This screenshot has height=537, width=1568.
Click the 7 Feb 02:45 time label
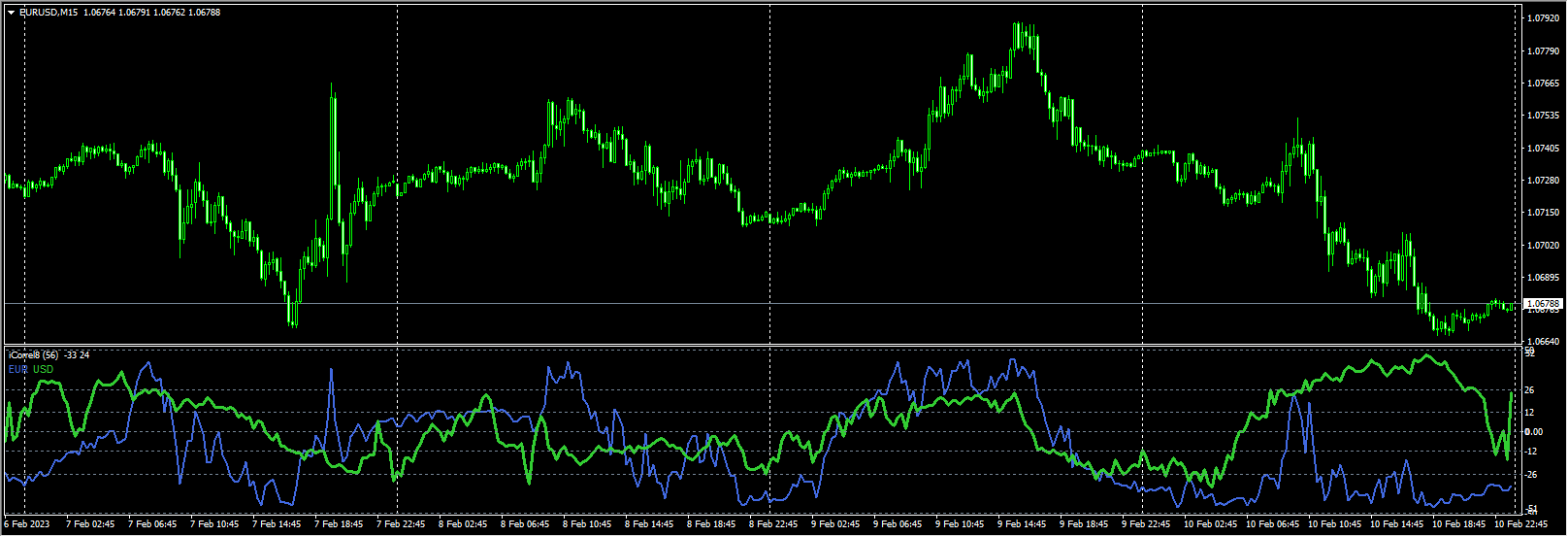coord(90,524)
